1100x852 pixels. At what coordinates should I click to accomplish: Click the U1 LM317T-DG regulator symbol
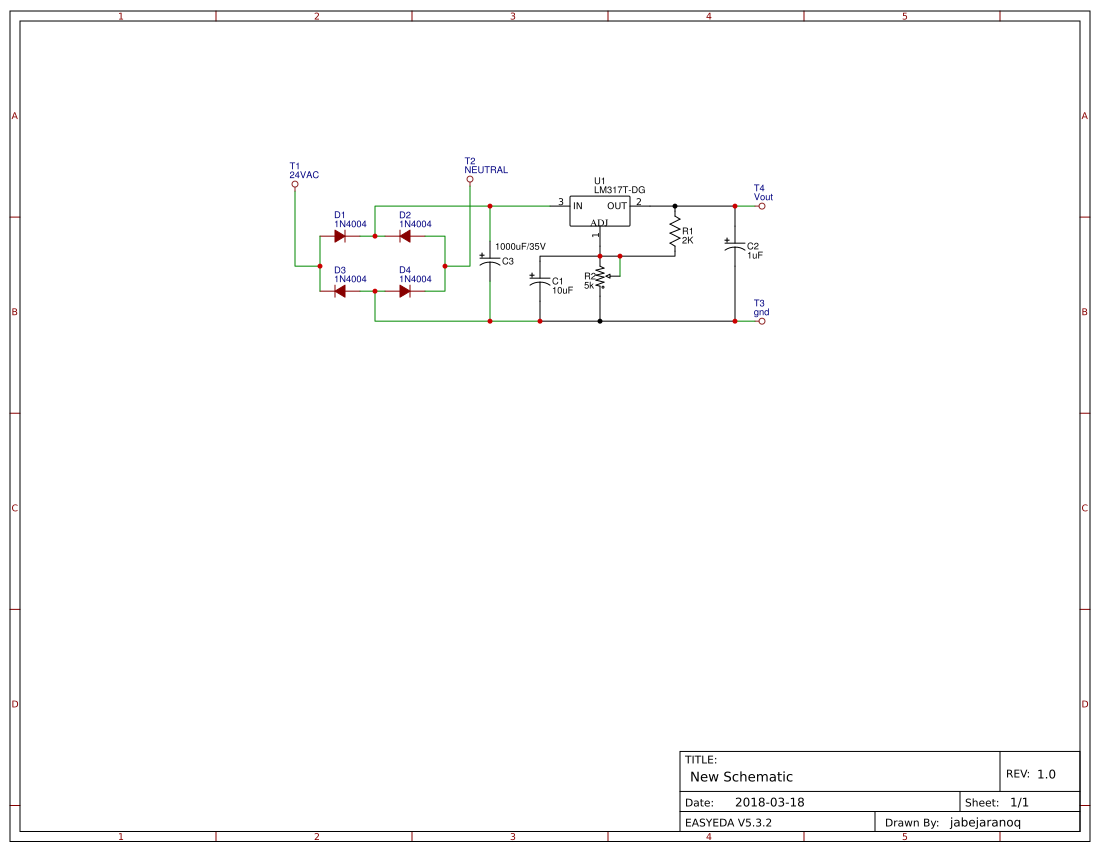click(x=600, y=210)
